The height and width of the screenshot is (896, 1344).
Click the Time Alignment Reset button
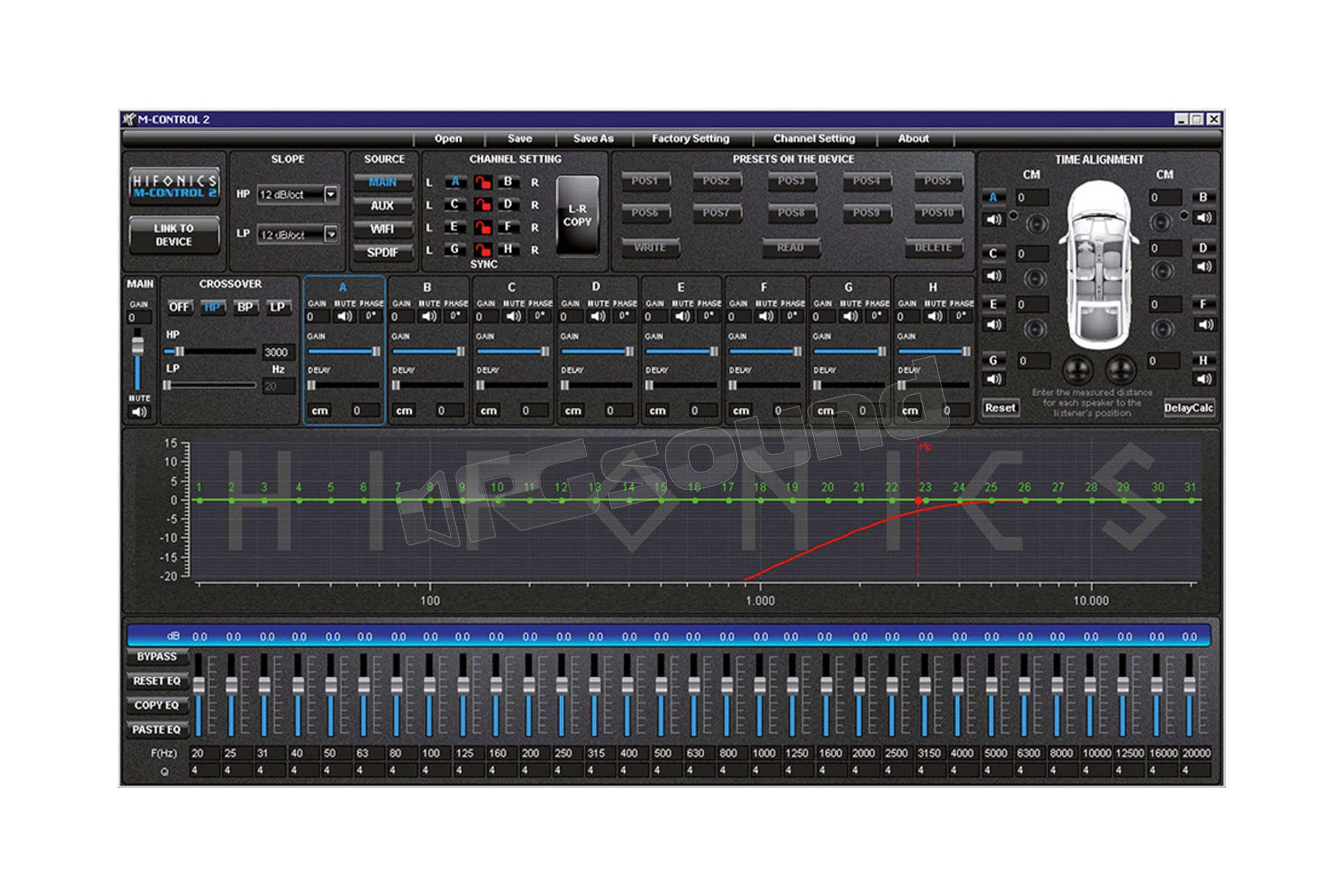1000,408
